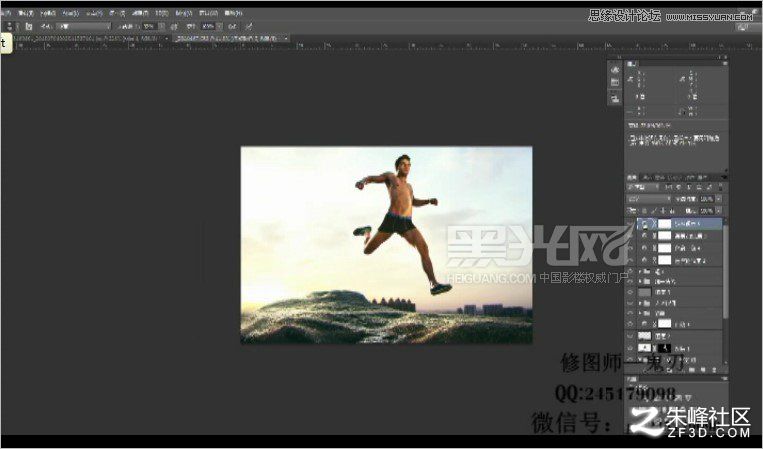Open the layer Opacity slider arrow
This screenshot has width=763, height=449.
click(x=719, y=199)
